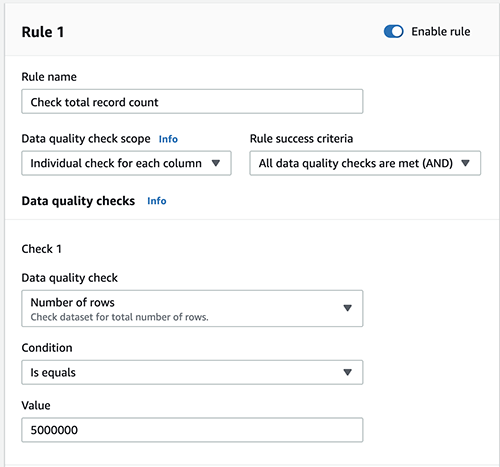Click the "Rule name" field label

49,77
